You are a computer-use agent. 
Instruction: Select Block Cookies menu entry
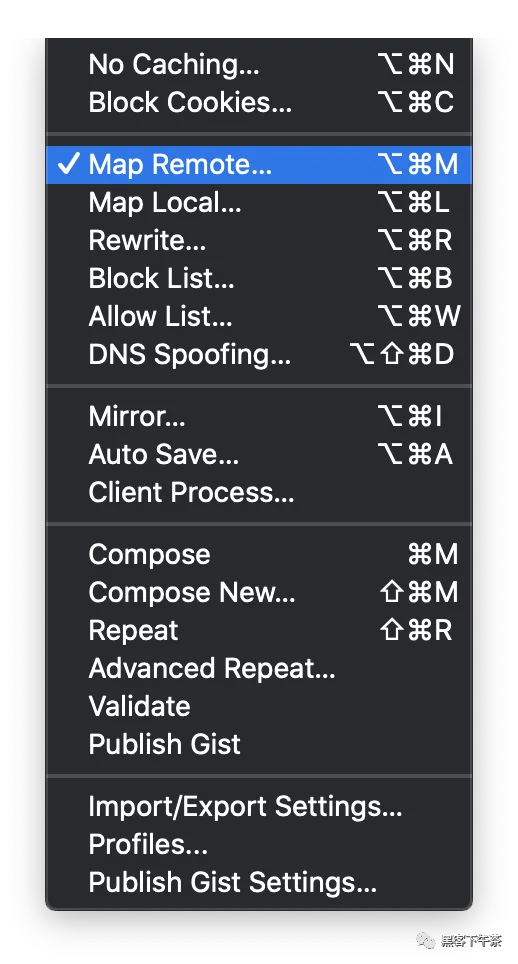point(259,103)
